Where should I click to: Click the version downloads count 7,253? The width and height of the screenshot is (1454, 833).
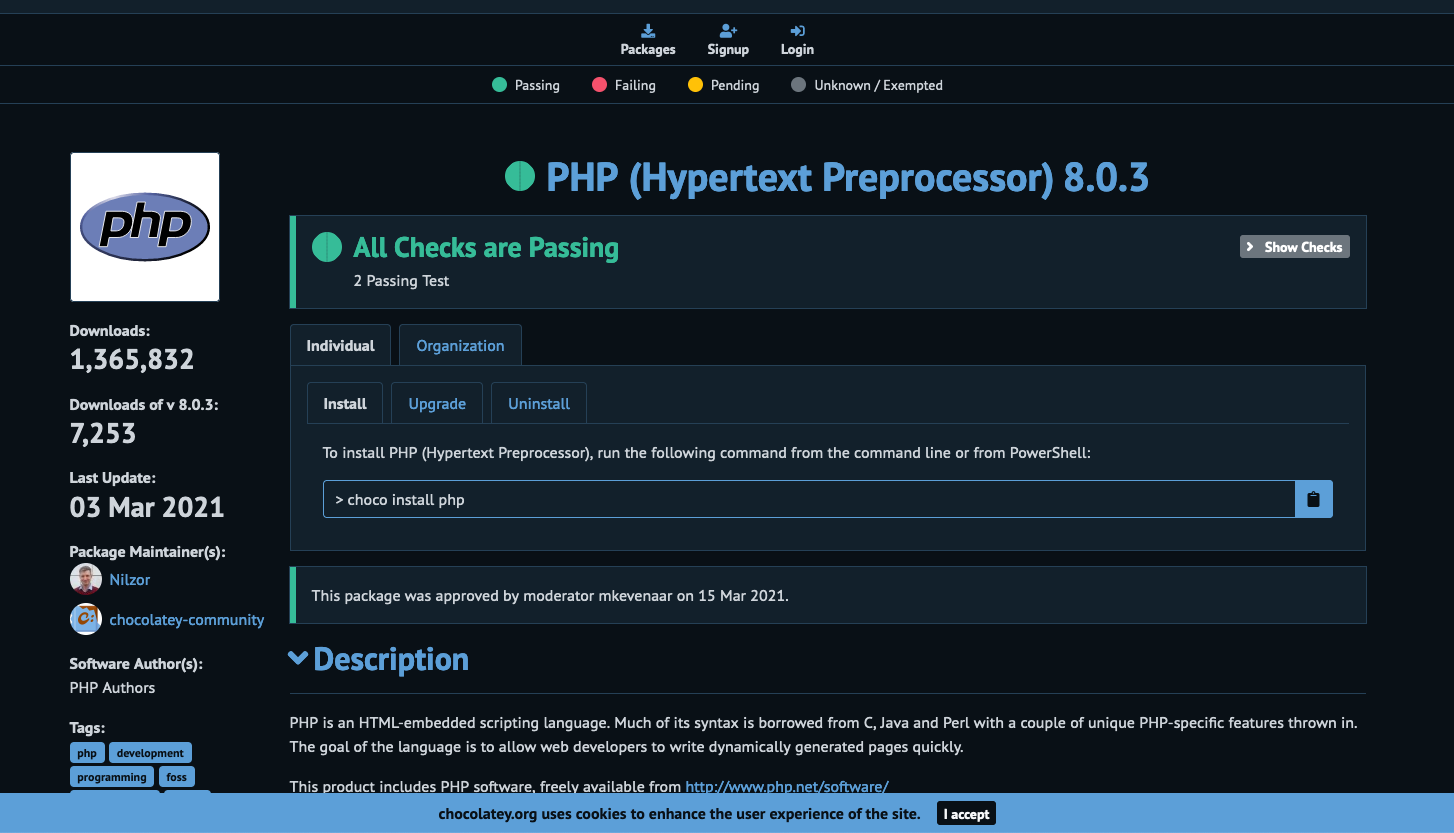[x=103, y=434]
